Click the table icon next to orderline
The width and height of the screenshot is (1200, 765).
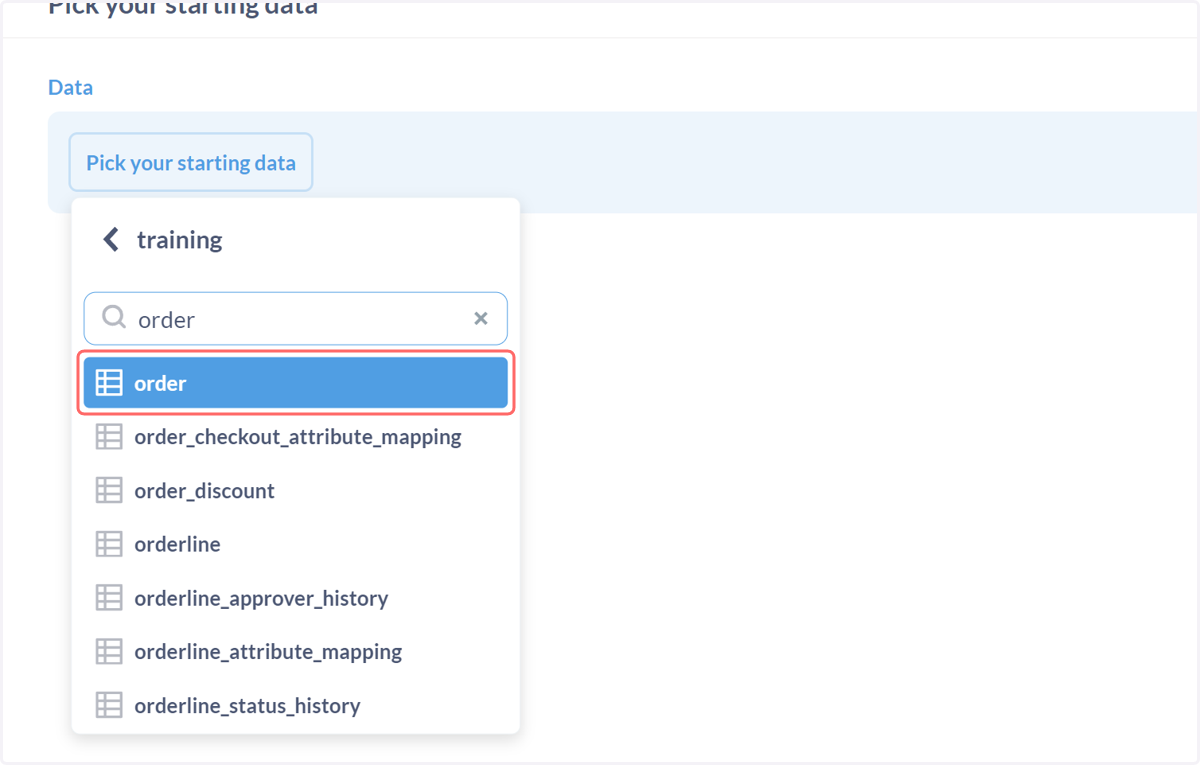(109, 544)
